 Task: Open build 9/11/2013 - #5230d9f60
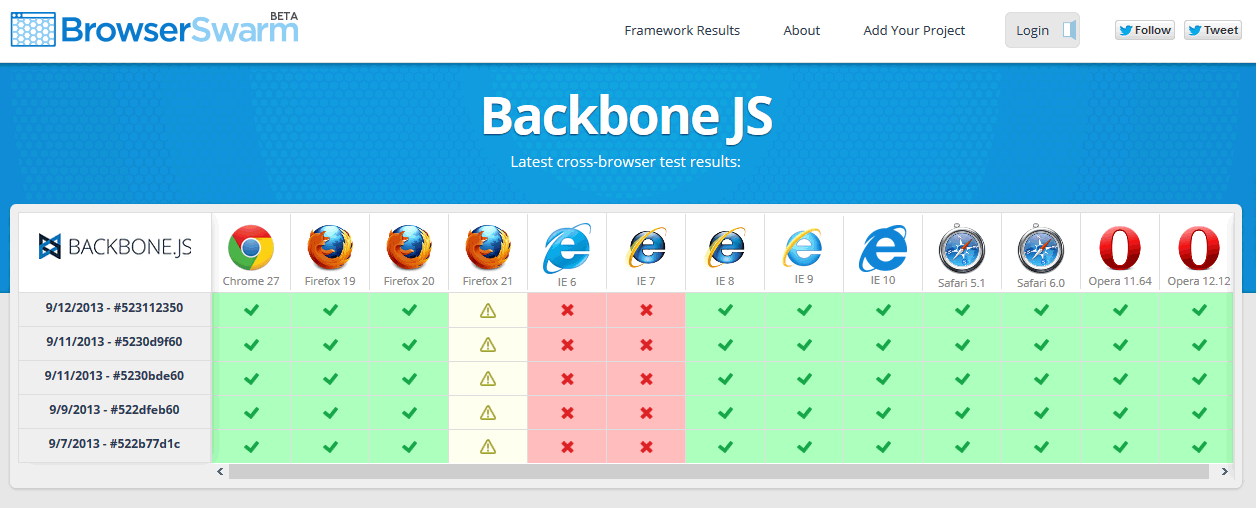tap(115, 342)
